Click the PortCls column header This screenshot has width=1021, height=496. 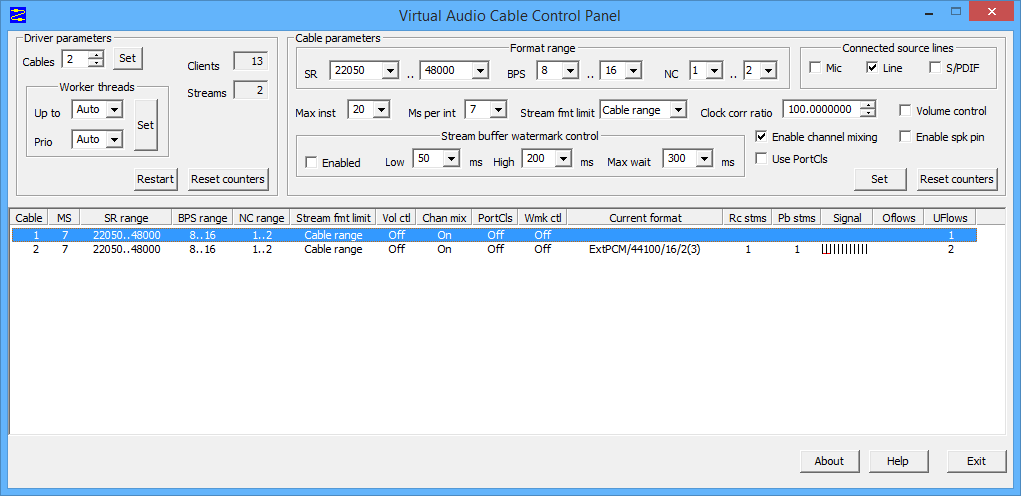[x=496, y=218]
